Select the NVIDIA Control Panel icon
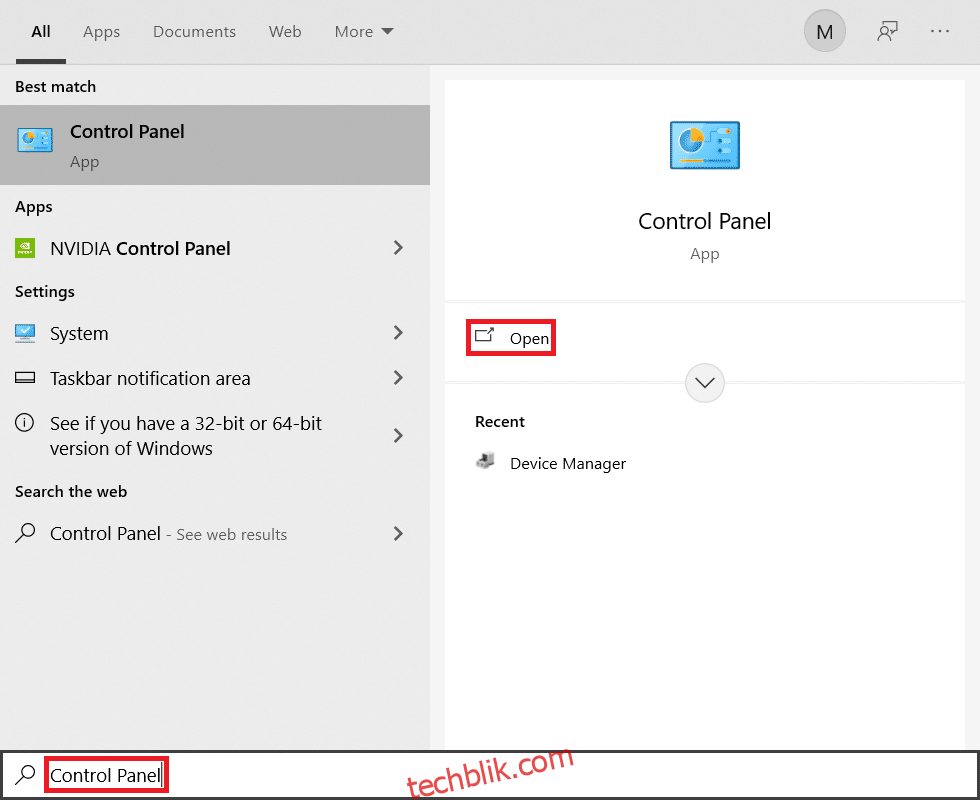980x800 pixels. click(x=25, y=248)
